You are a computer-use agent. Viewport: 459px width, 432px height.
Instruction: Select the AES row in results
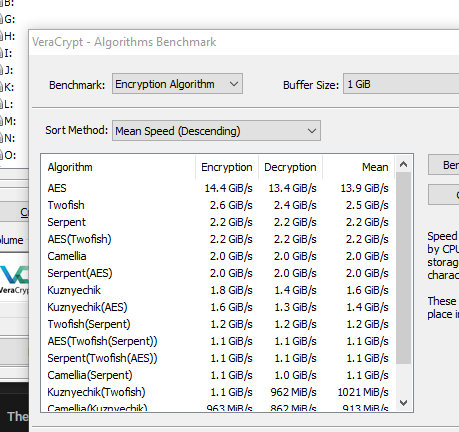(x=218, y=188)
